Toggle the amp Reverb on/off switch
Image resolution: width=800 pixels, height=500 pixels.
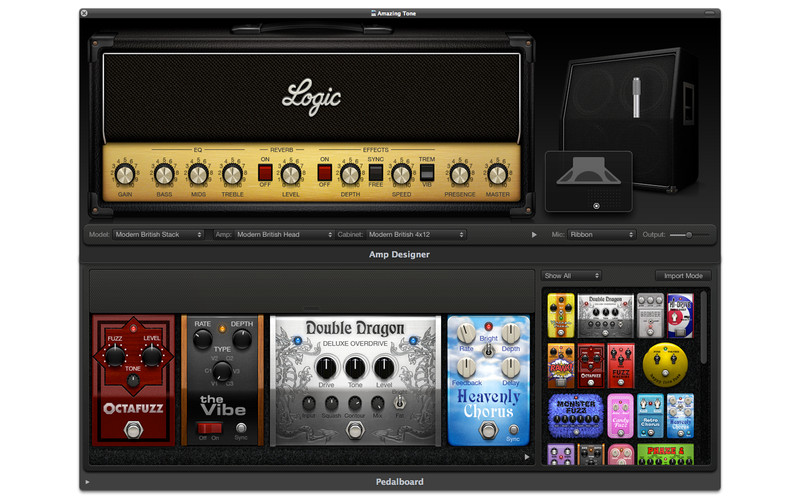tap(266, 173)
